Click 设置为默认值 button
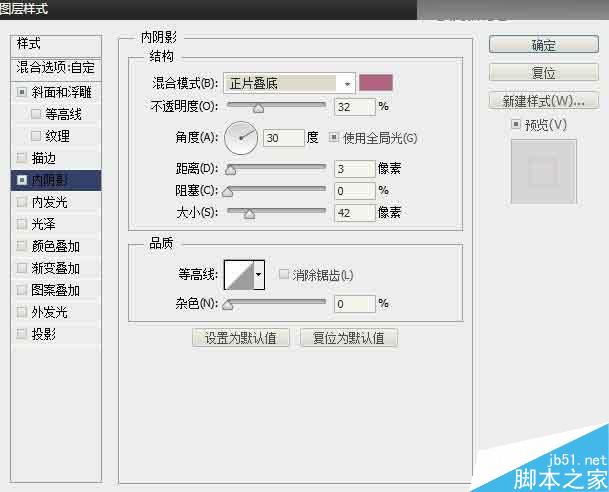 pos(241,337)
